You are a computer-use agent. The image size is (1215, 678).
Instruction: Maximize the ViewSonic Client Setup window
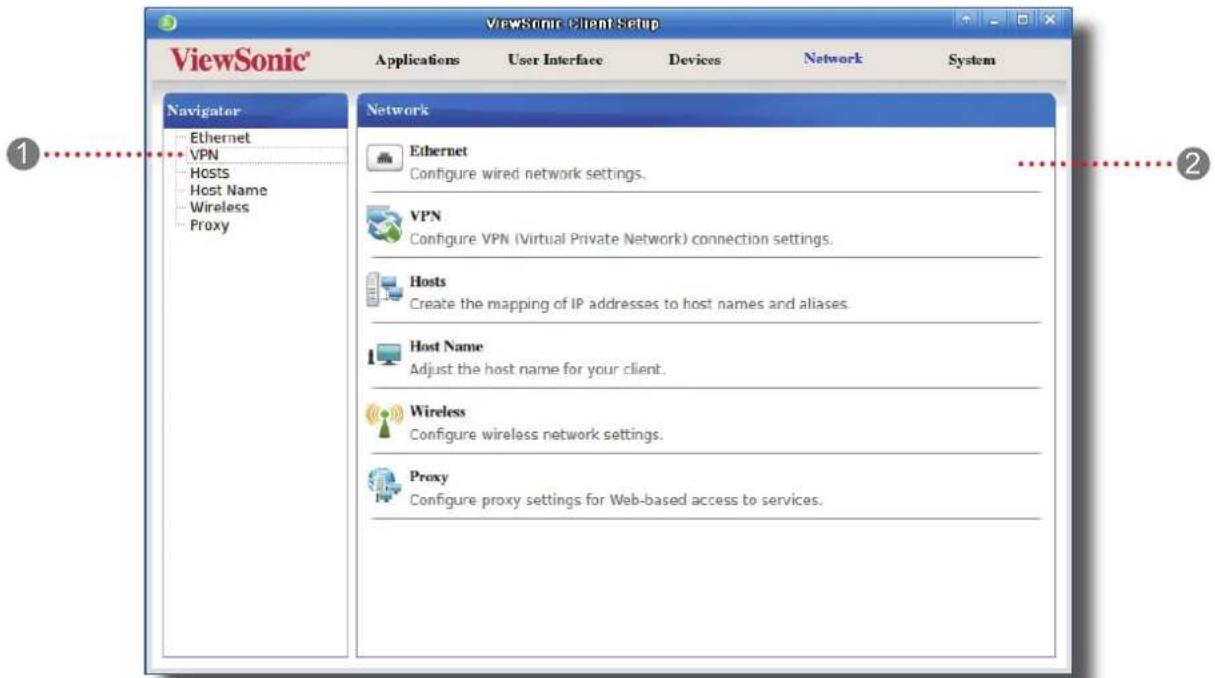click(x=1024, y=20)
